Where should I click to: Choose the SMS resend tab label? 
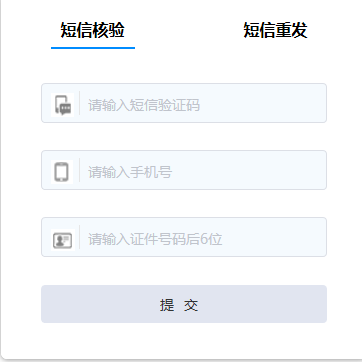[275, 30]
